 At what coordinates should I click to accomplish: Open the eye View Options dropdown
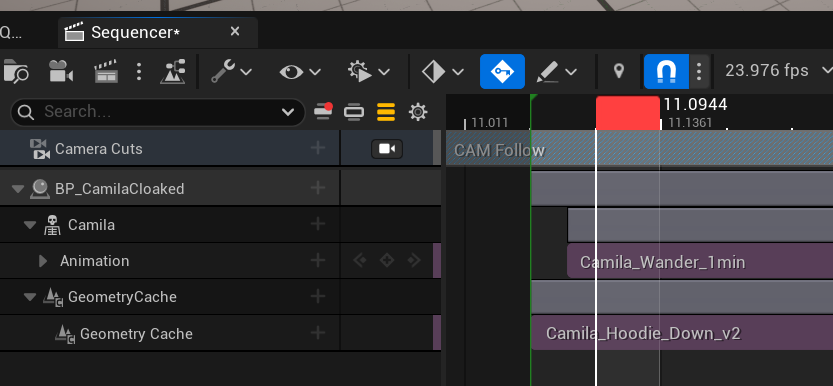pyautogui.click(x=300, y=71)
